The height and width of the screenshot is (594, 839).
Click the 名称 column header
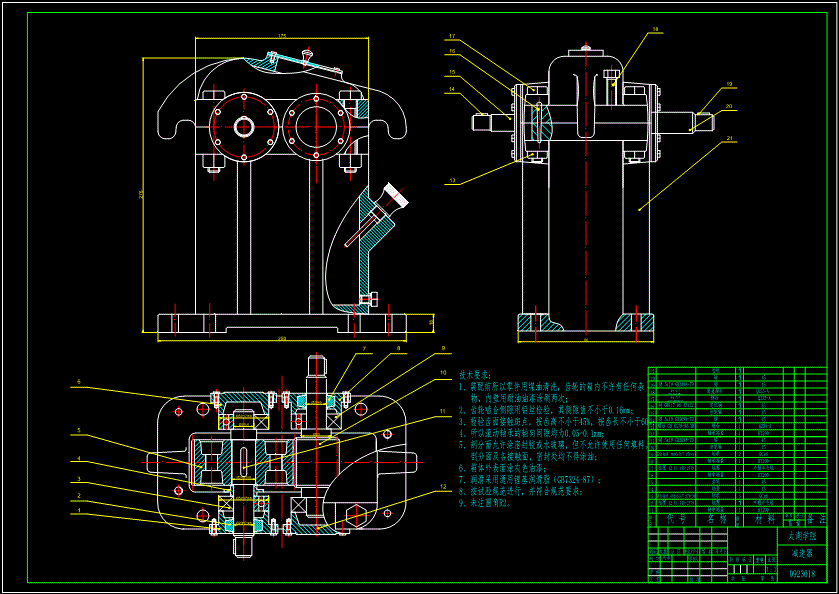click(x=718, y=520)
